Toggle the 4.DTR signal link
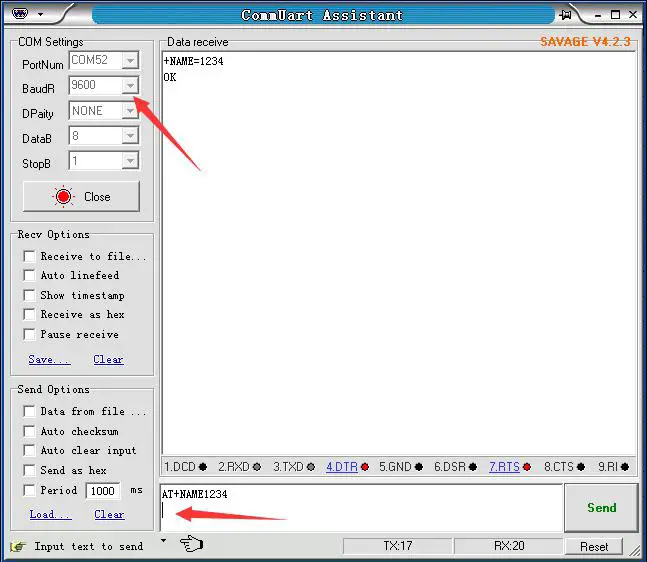The image size is (647, 562). (342, 467)
